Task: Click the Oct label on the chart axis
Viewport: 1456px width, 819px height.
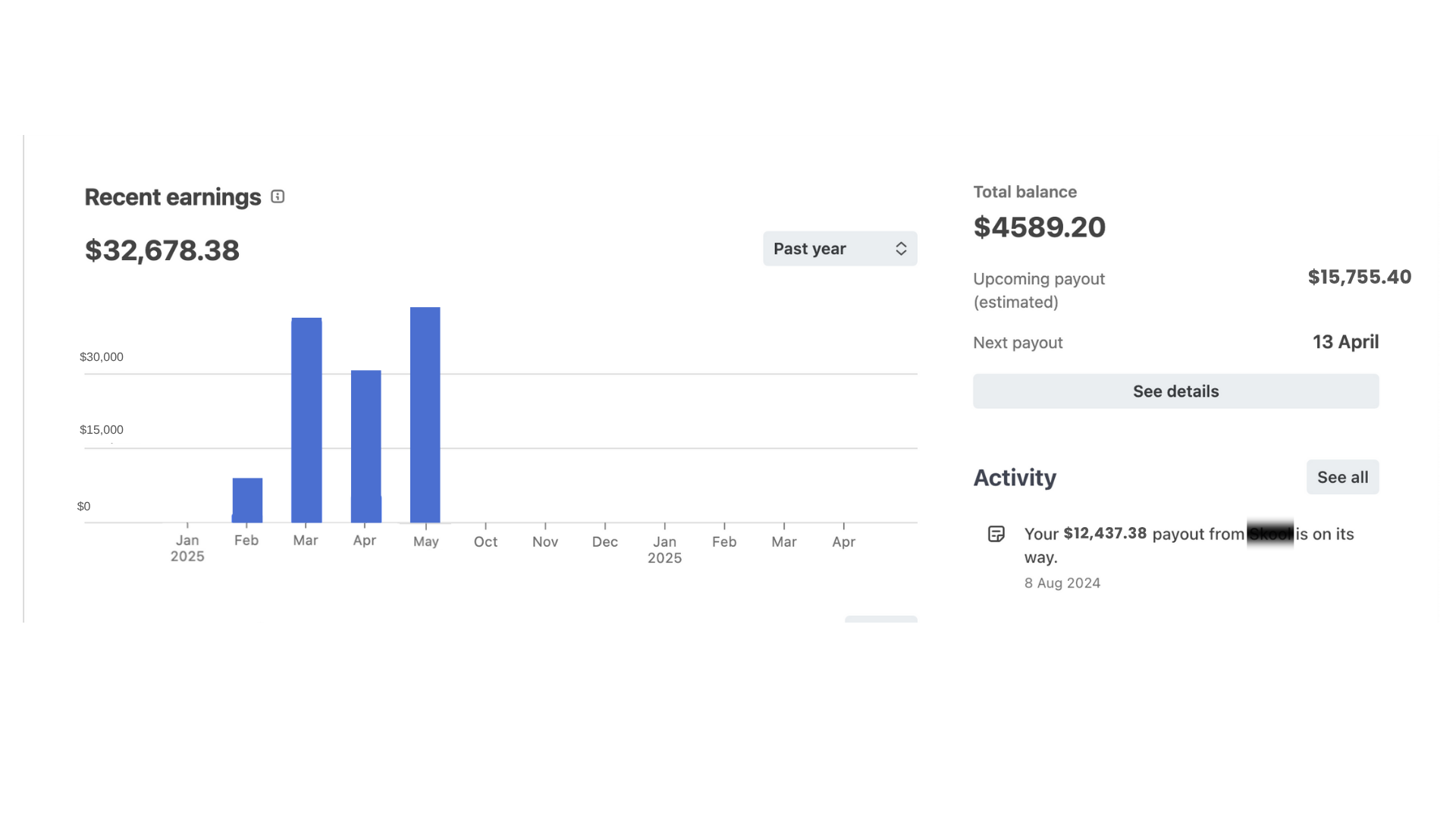Action: click(x=485, y=542)
